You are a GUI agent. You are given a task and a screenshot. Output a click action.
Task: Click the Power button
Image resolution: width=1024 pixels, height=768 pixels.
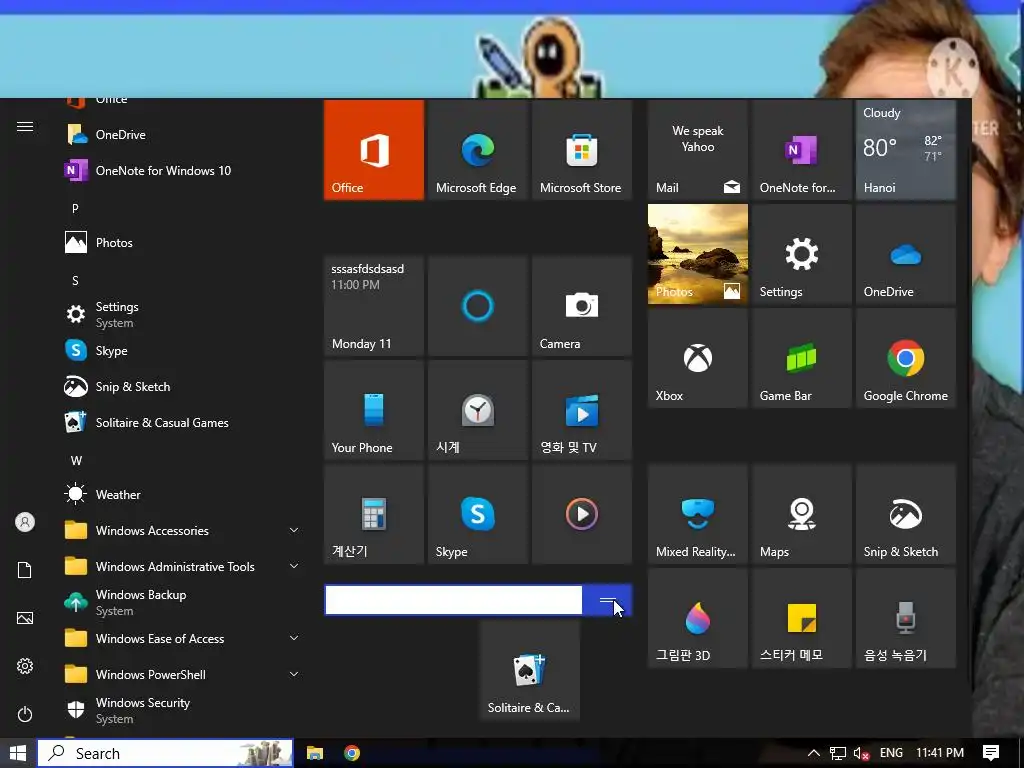[25, 714]
